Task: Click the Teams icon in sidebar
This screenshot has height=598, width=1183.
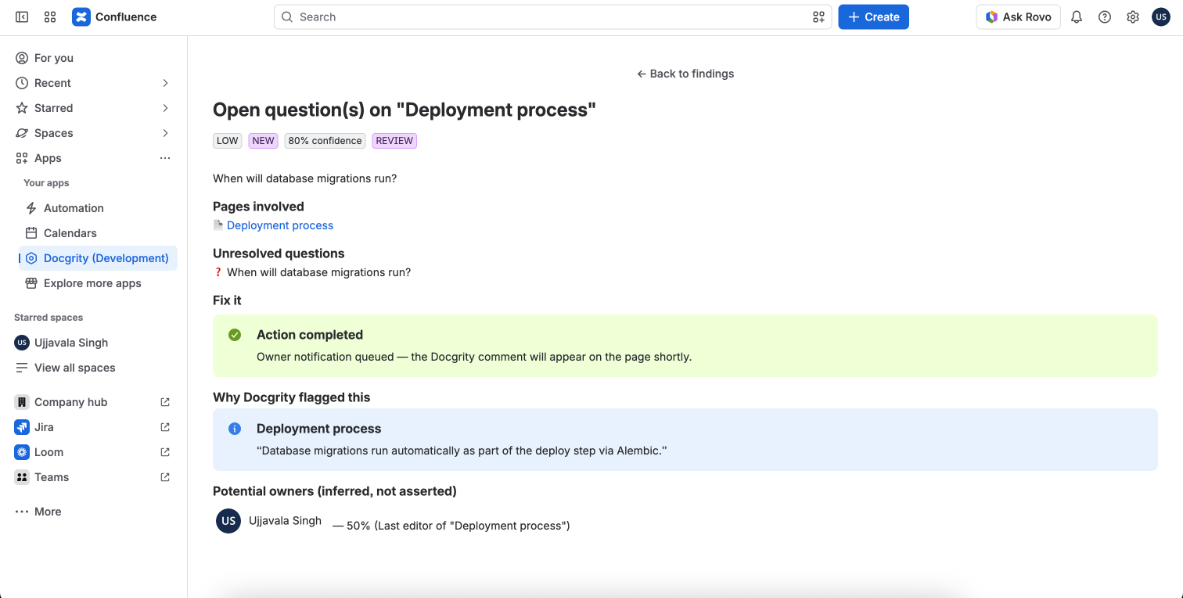Action: (x=22, y=477)
